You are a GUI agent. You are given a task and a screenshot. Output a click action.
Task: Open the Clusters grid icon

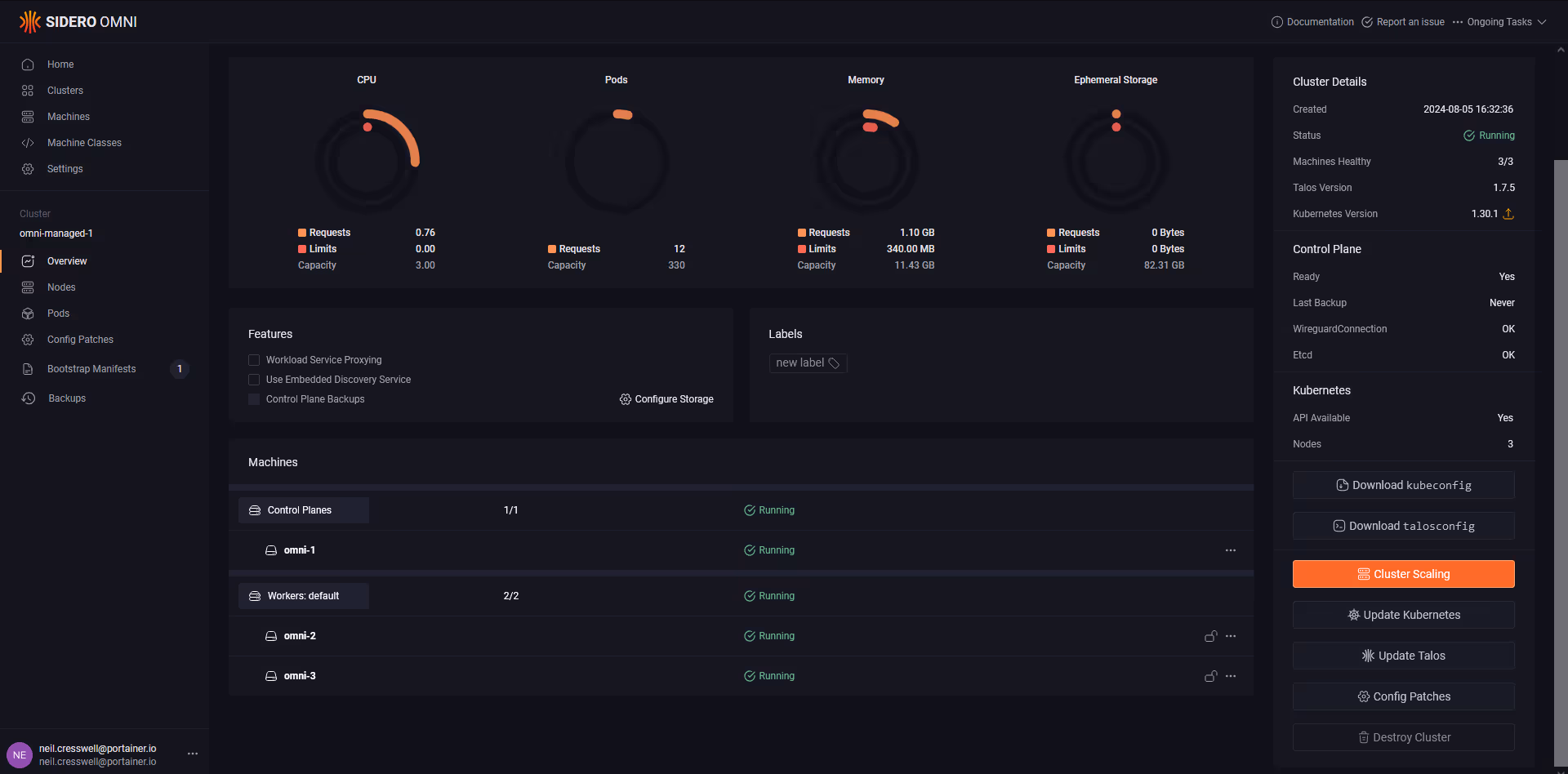click(x=28, y=91)
